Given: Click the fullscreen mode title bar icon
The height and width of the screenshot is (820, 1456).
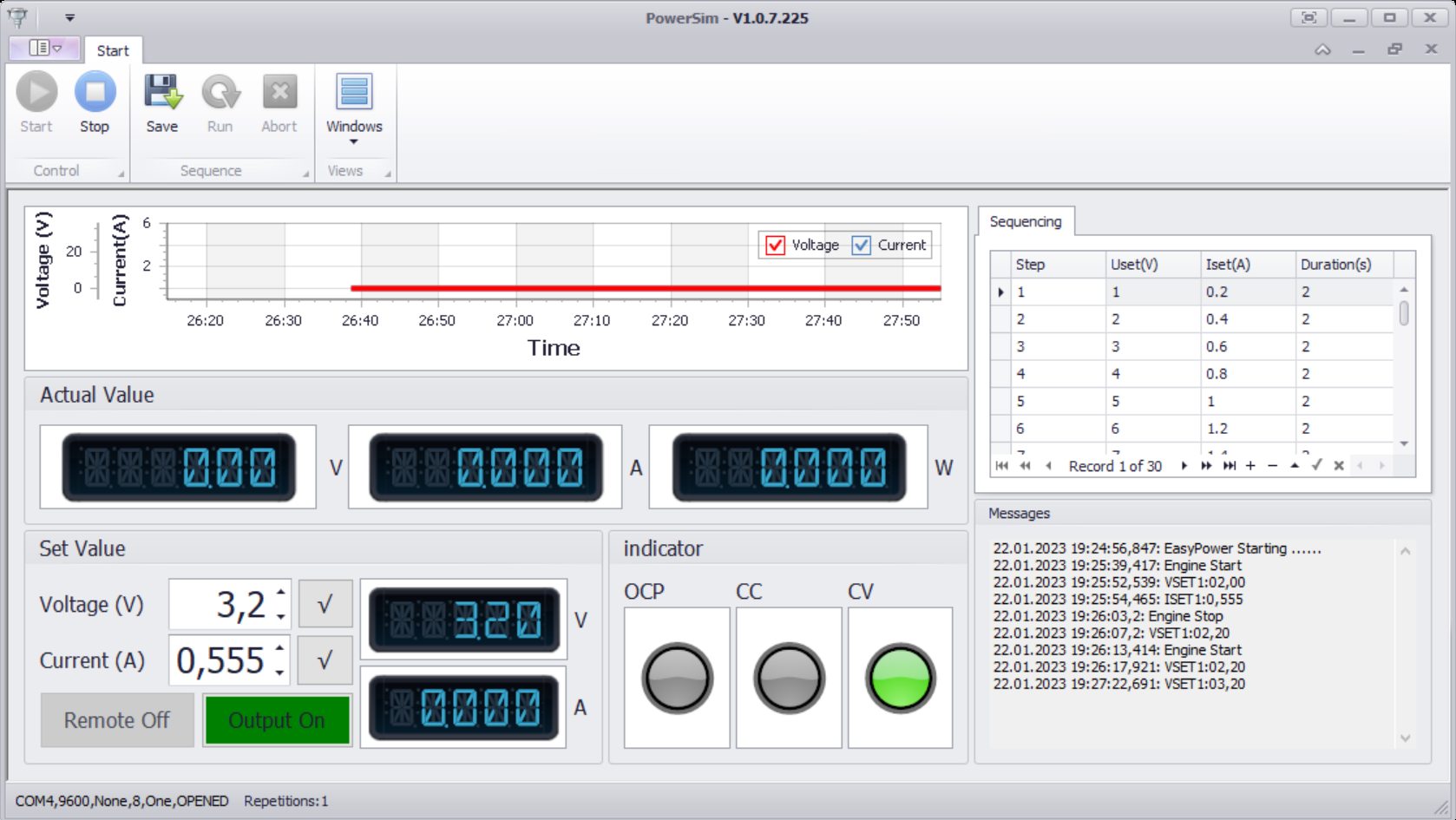Looking at the screenshot, I should [1308, 17].
